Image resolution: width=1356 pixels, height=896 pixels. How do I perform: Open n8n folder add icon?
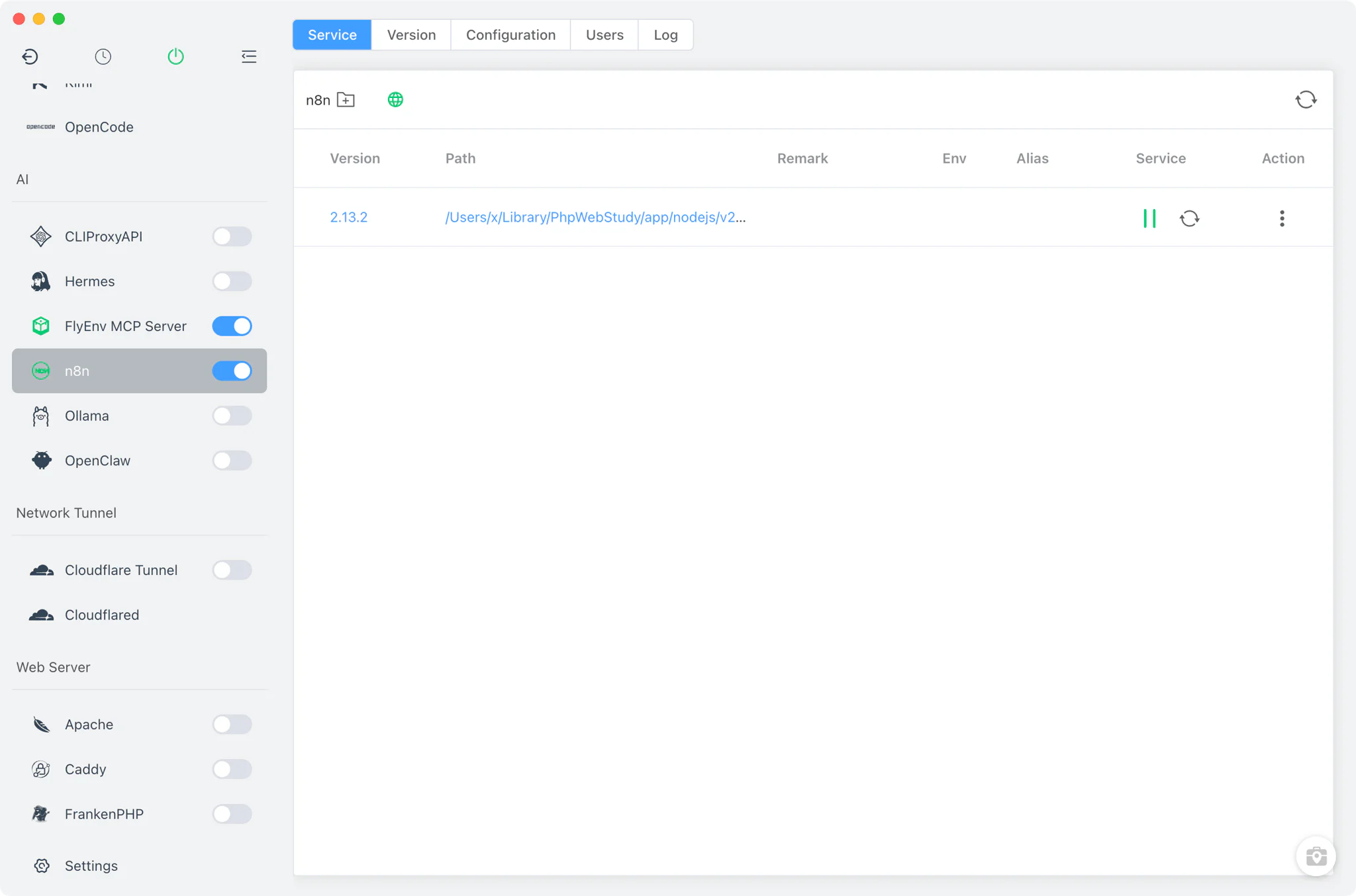[346, 100]
